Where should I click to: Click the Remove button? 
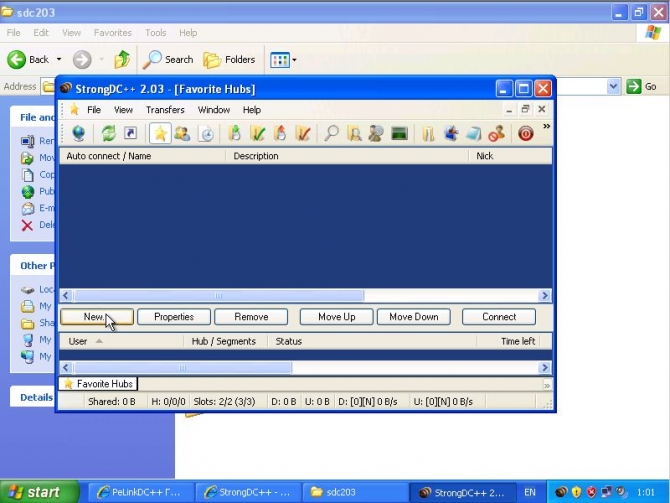coord(251,317)
